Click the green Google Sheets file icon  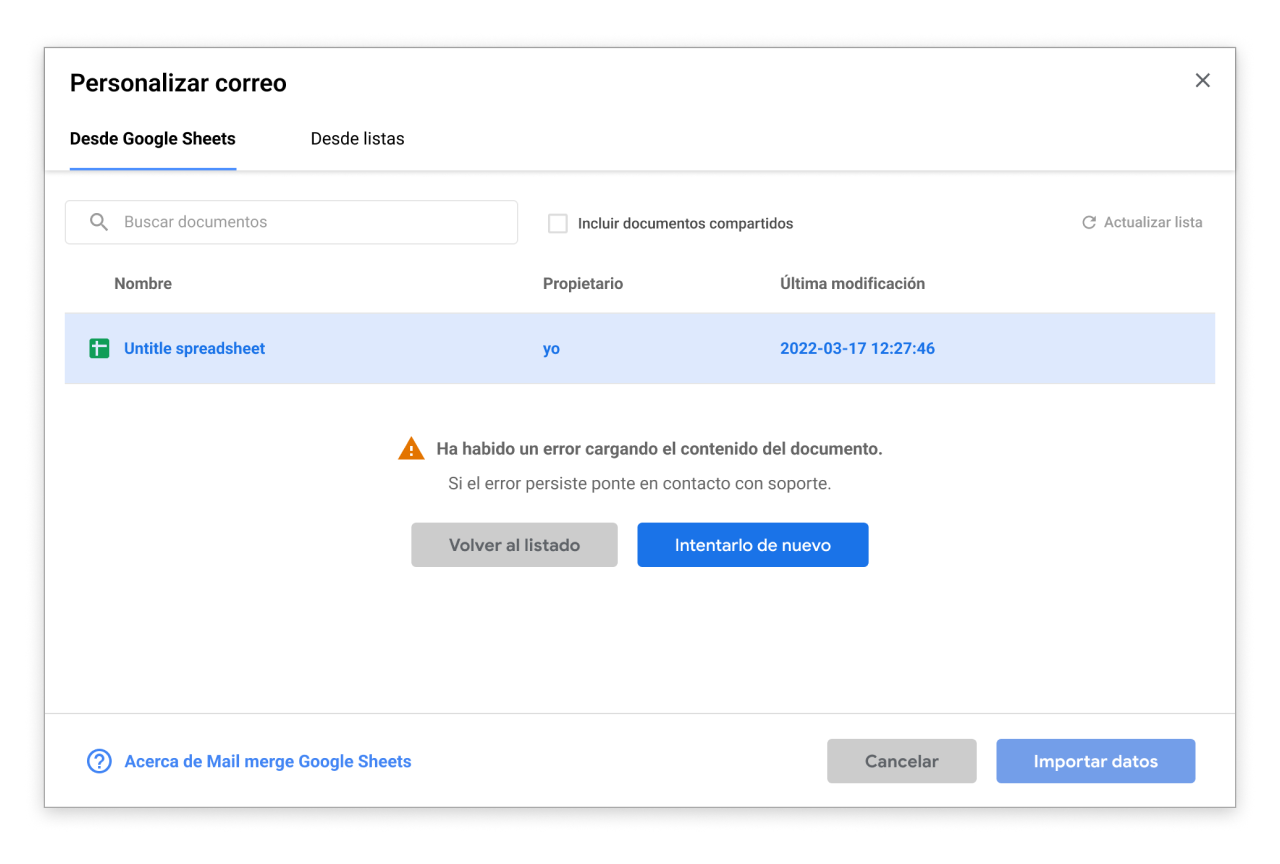point(98,348)
